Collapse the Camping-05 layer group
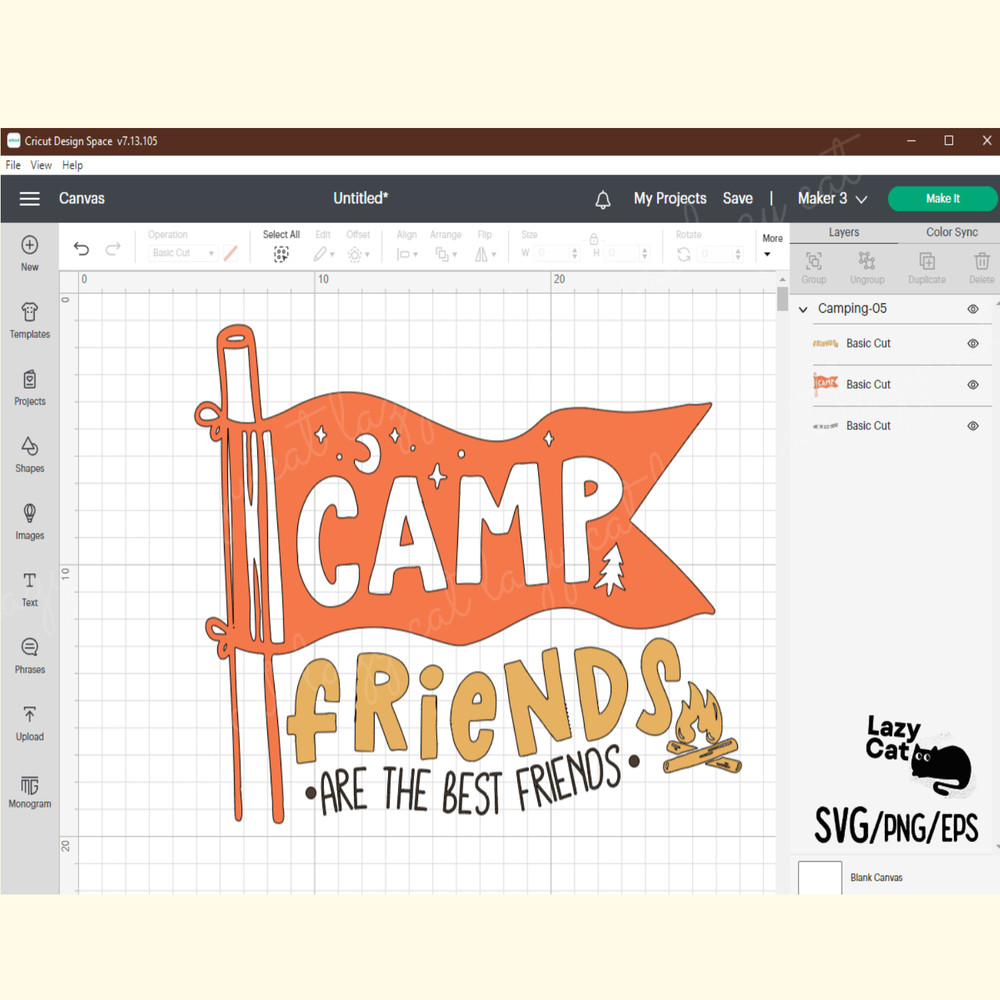 [x=803, y=310]
